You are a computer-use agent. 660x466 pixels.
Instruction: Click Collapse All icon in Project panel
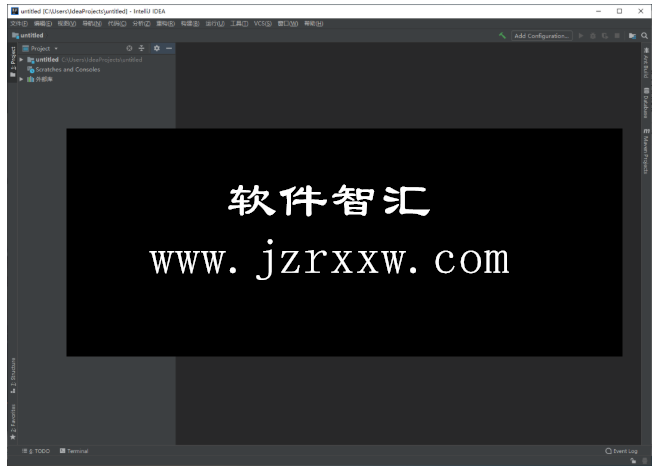(141, 48)
